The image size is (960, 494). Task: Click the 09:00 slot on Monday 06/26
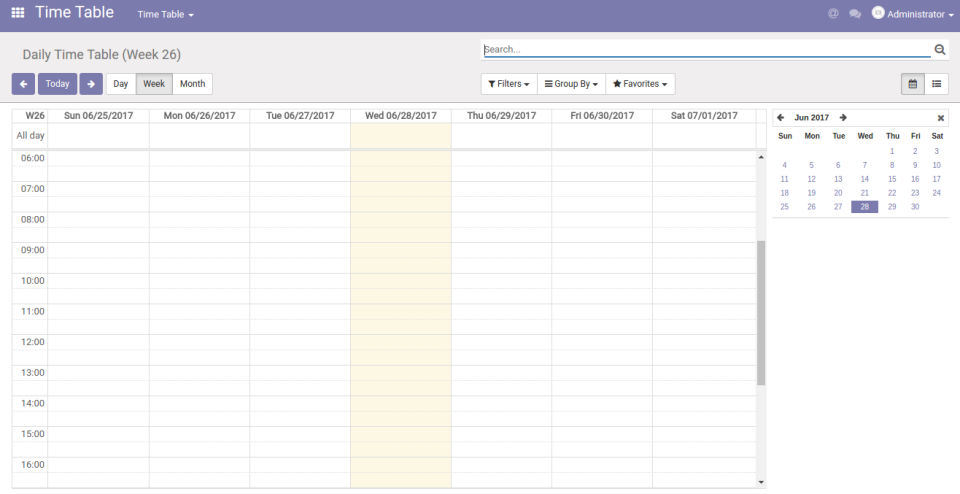point(200,250)
